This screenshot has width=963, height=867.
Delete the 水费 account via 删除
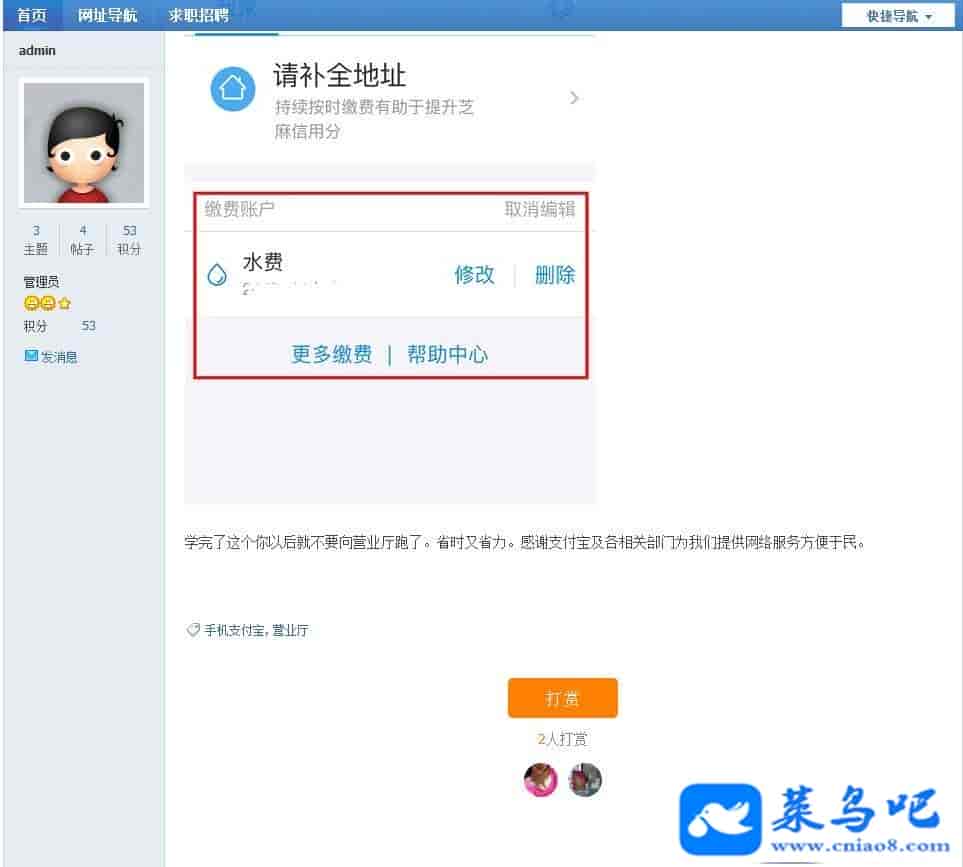[x=555, y=274]
